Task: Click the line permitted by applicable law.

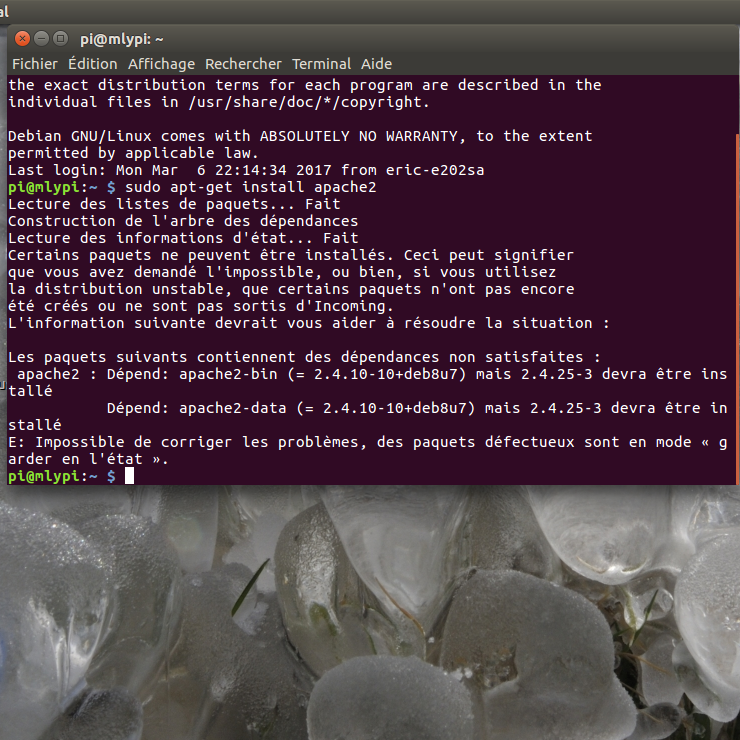Action: (x=133, y=153)
